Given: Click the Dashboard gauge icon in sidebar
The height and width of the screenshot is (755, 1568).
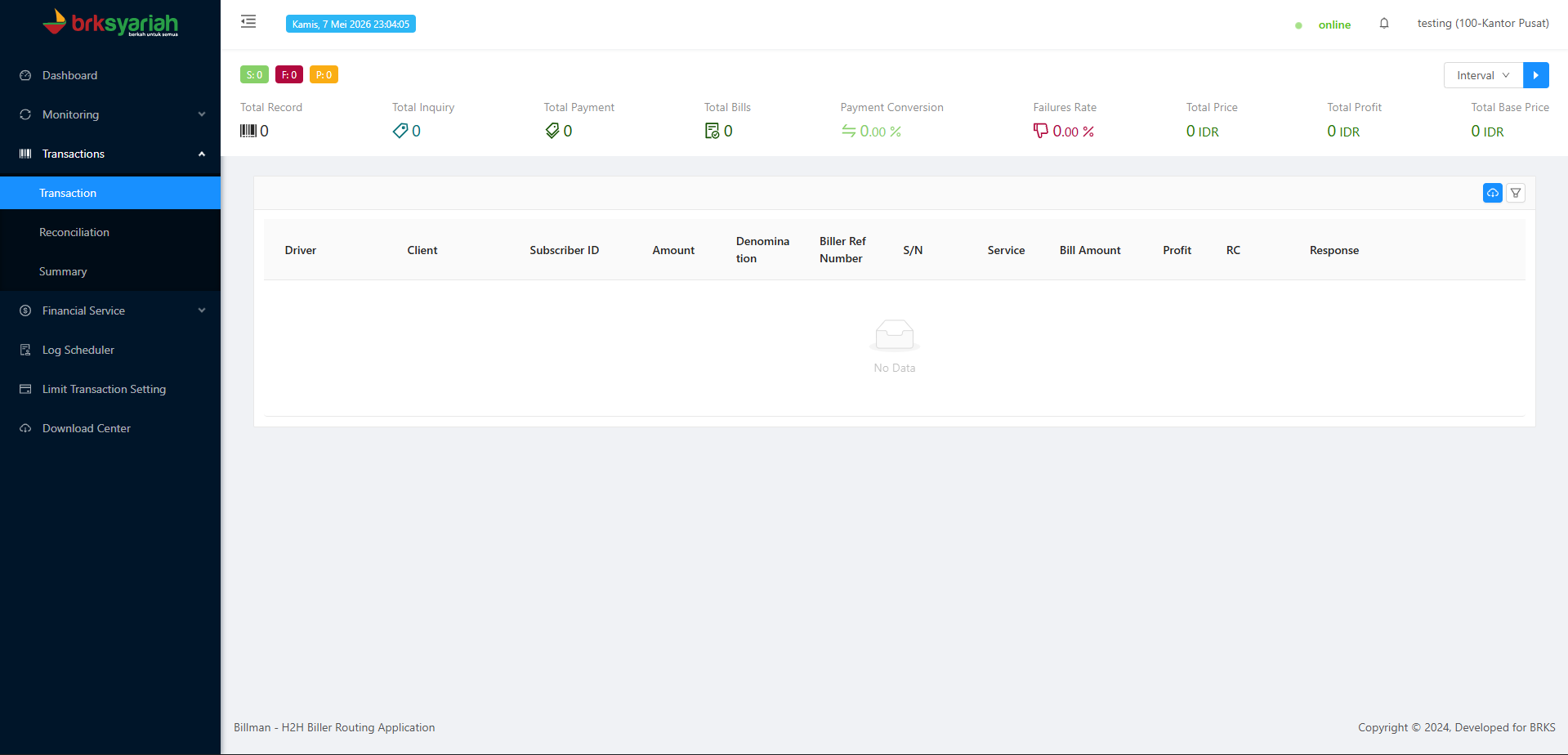Looking at the screenshot, I should (25, 75).
